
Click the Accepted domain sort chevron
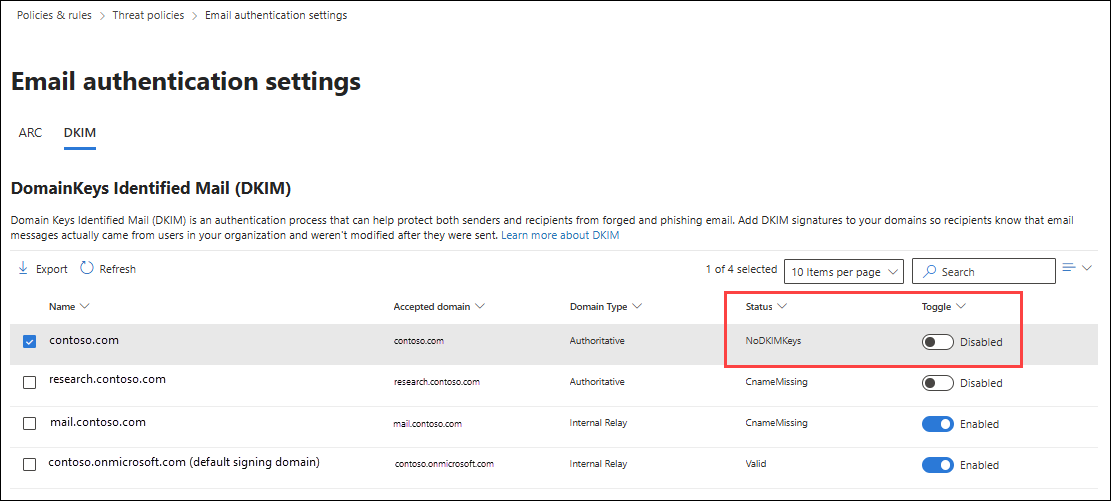(x=480, y=306)
